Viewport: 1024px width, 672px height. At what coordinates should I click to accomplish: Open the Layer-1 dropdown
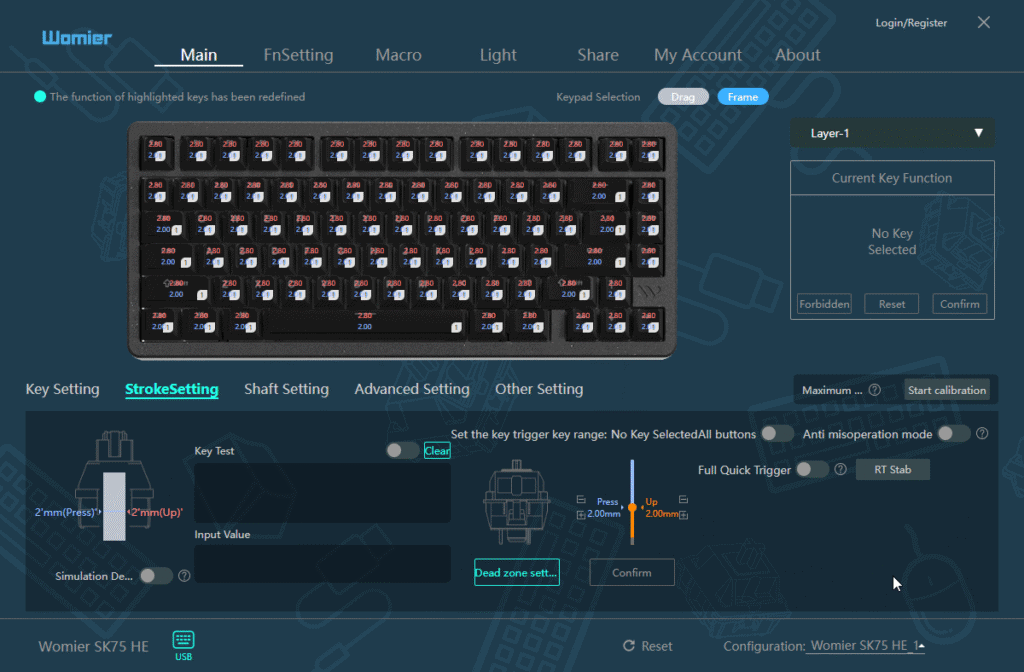coord(892,133)
